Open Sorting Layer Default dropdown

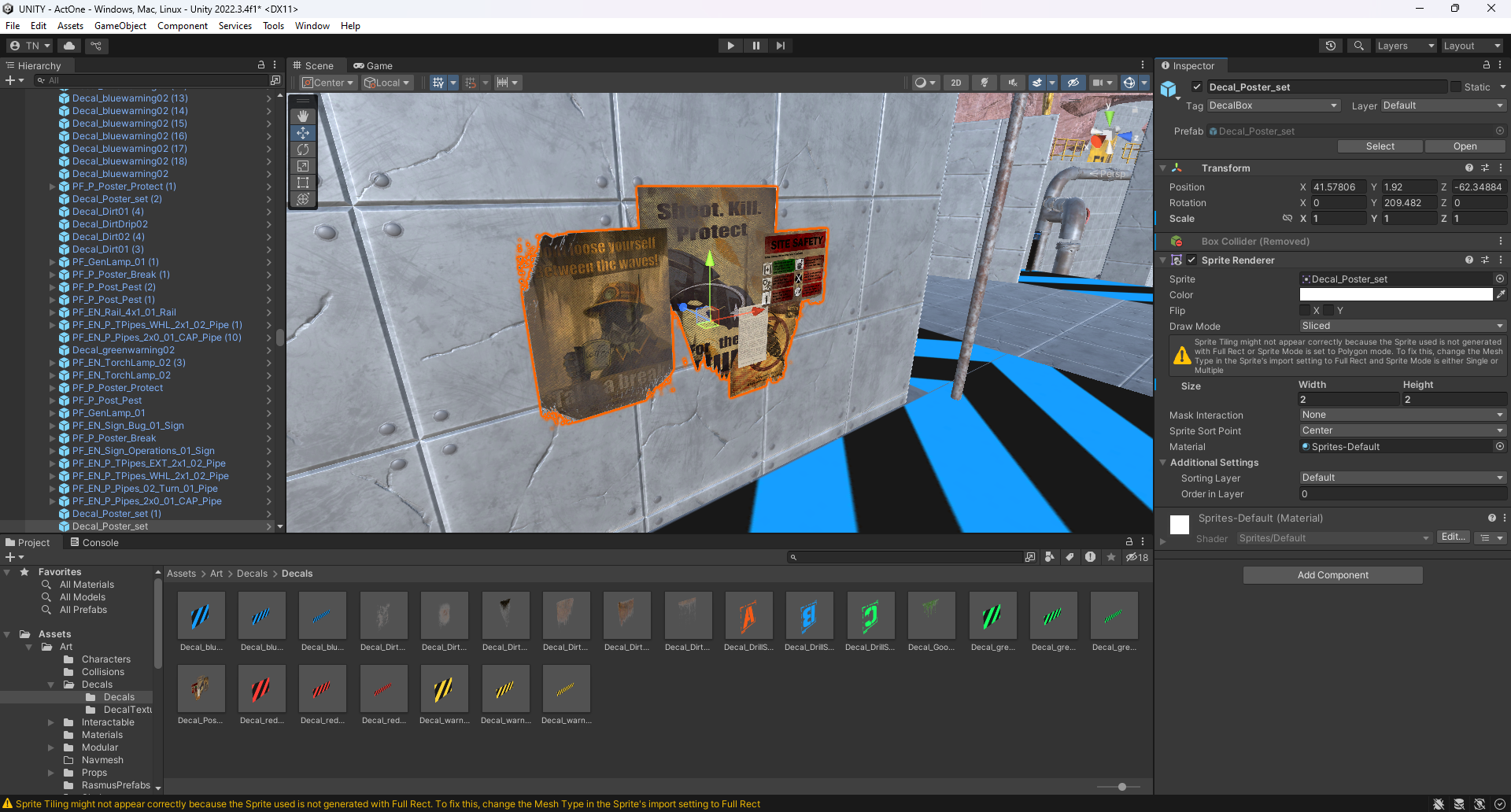tap(1402, 478)
